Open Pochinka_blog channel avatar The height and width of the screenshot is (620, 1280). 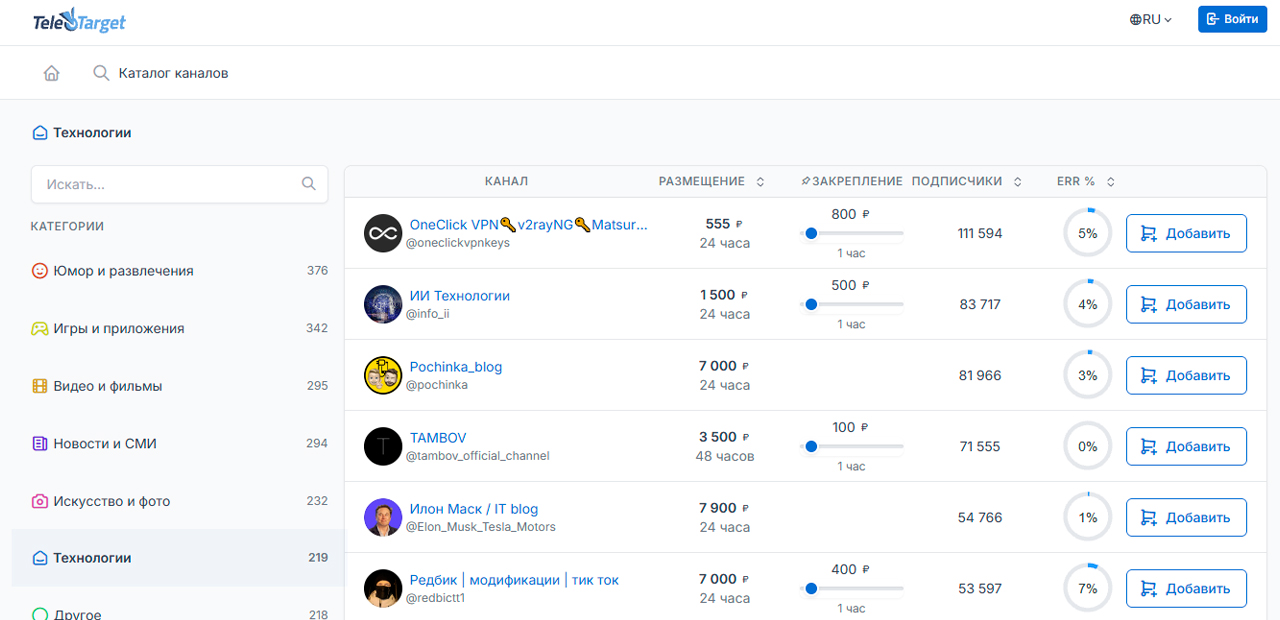click(382, 375)
